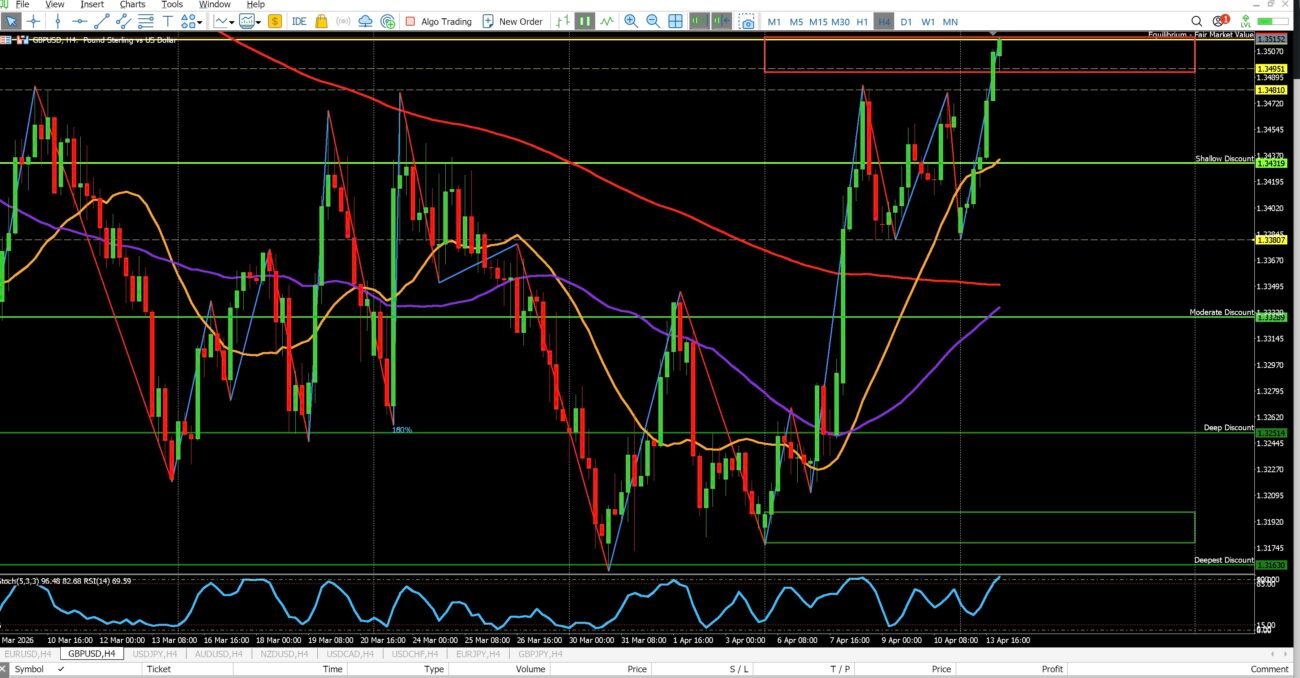Open the Market shopping bag icon
1300x678 pixels.
click(321, 21)
